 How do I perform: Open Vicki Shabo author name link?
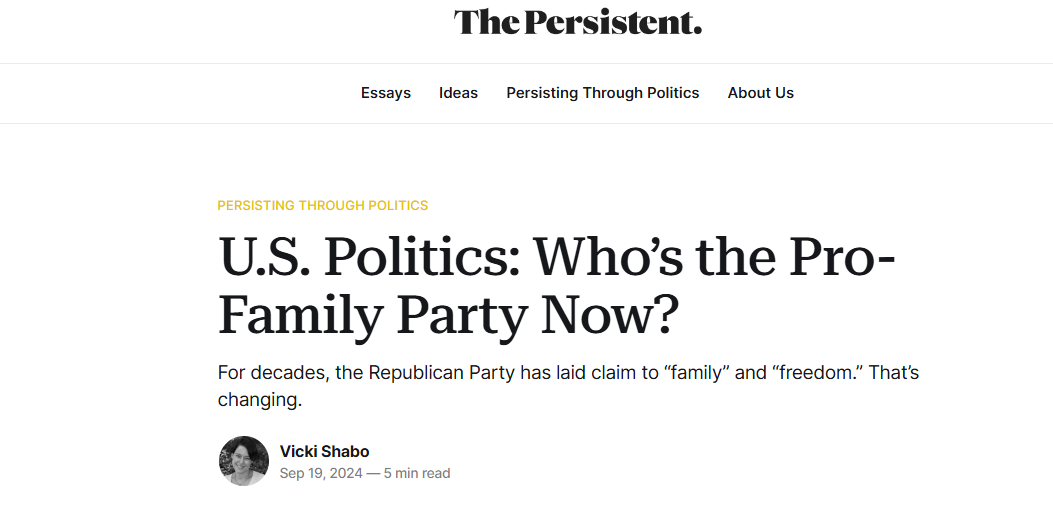pyautogui.click(x=324, y=451)
